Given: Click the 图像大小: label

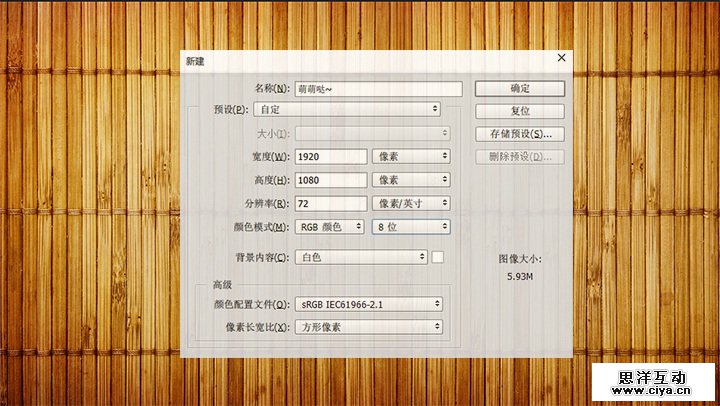Looking at the screenshot, I should 520,259.
